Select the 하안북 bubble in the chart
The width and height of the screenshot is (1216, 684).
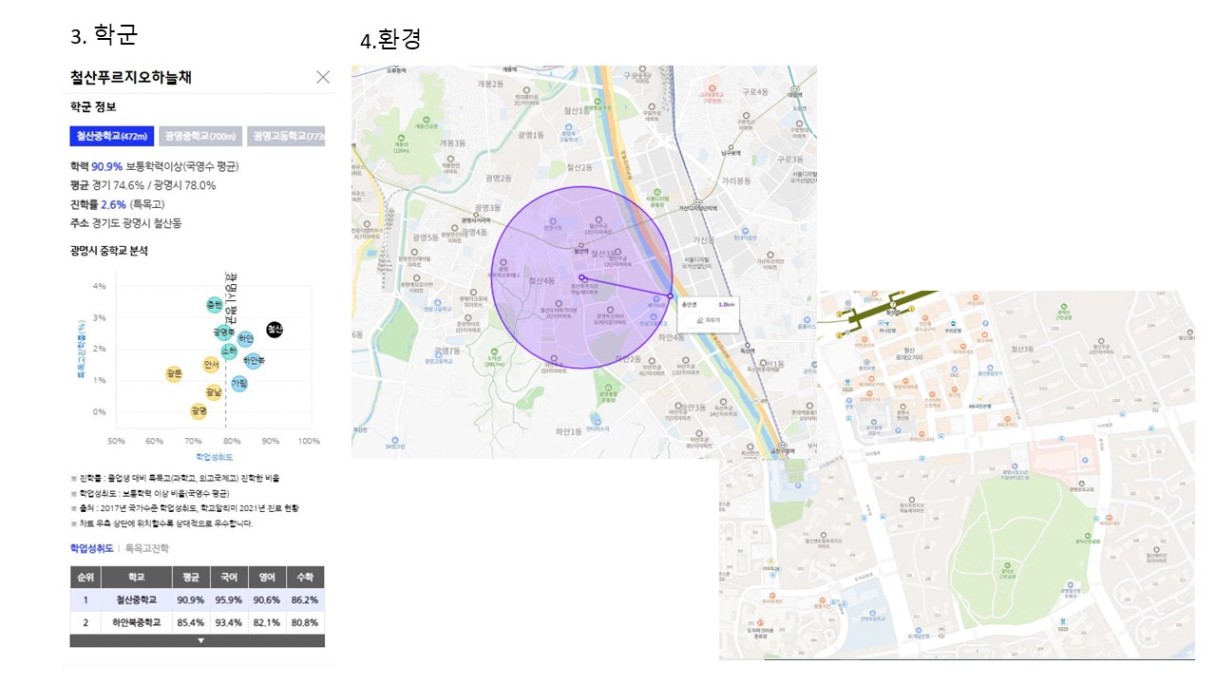pos(254,360)
